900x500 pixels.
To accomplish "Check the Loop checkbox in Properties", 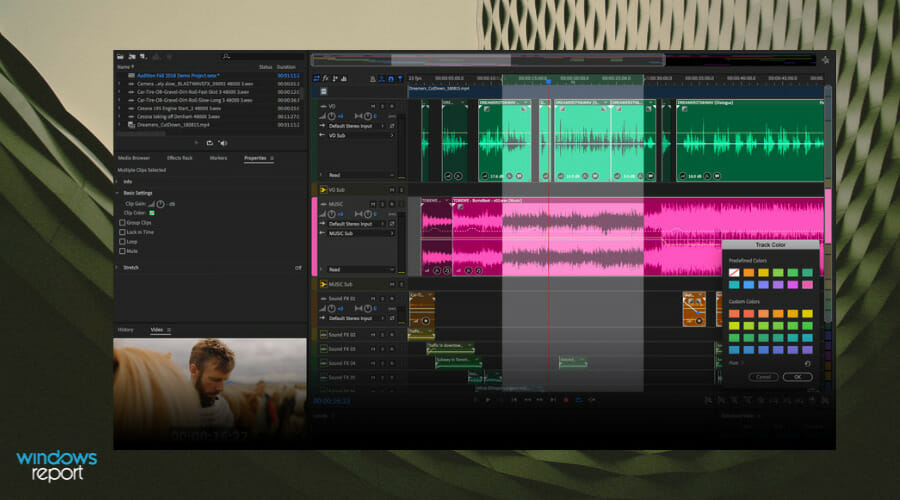I will pos(122,241).
